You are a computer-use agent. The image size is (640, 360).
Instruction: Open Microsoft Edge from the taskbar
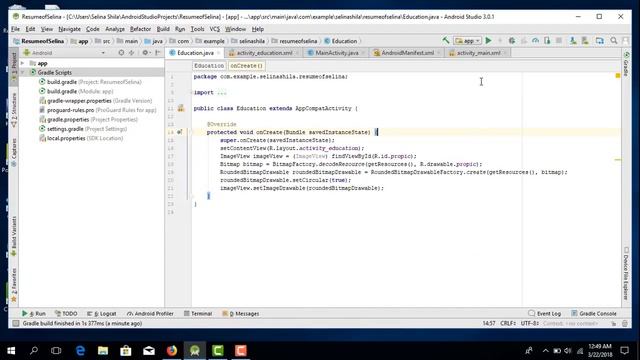pos(80,351)
